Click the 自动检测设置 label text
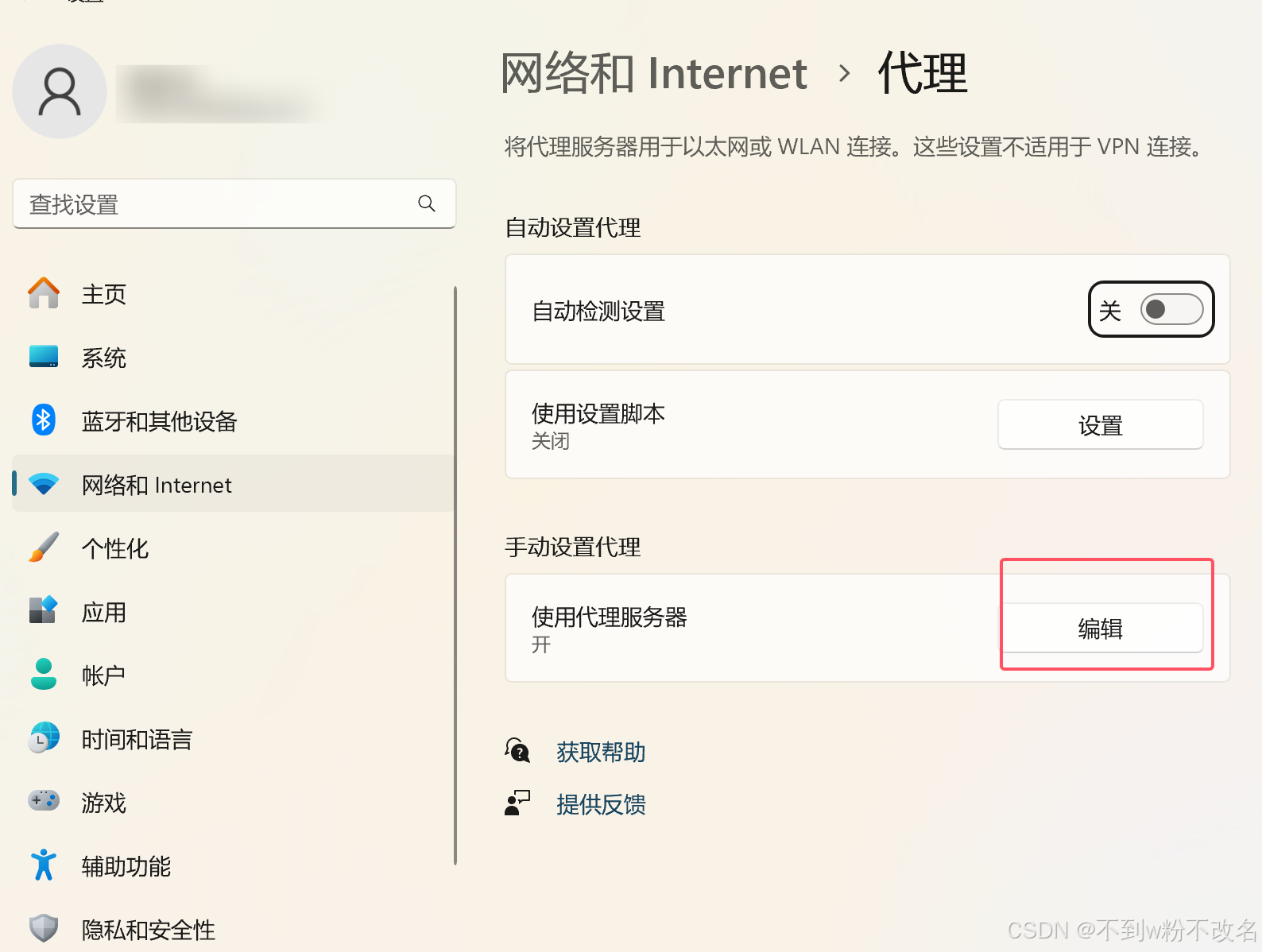The image size is (1262, 952). coord(598,311)
